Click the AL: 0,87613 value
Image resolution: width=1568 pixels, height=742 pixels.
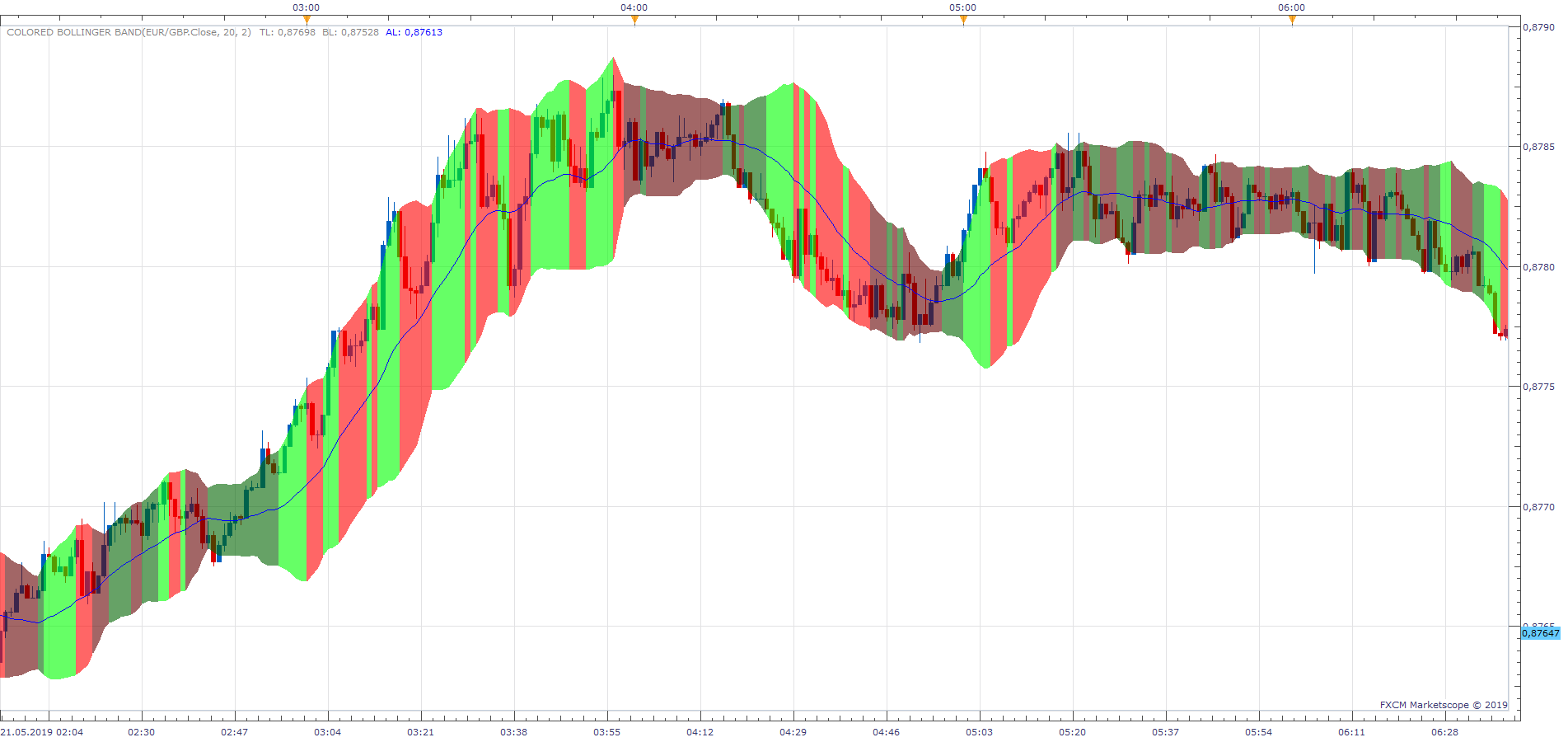(x=414, y=32)
